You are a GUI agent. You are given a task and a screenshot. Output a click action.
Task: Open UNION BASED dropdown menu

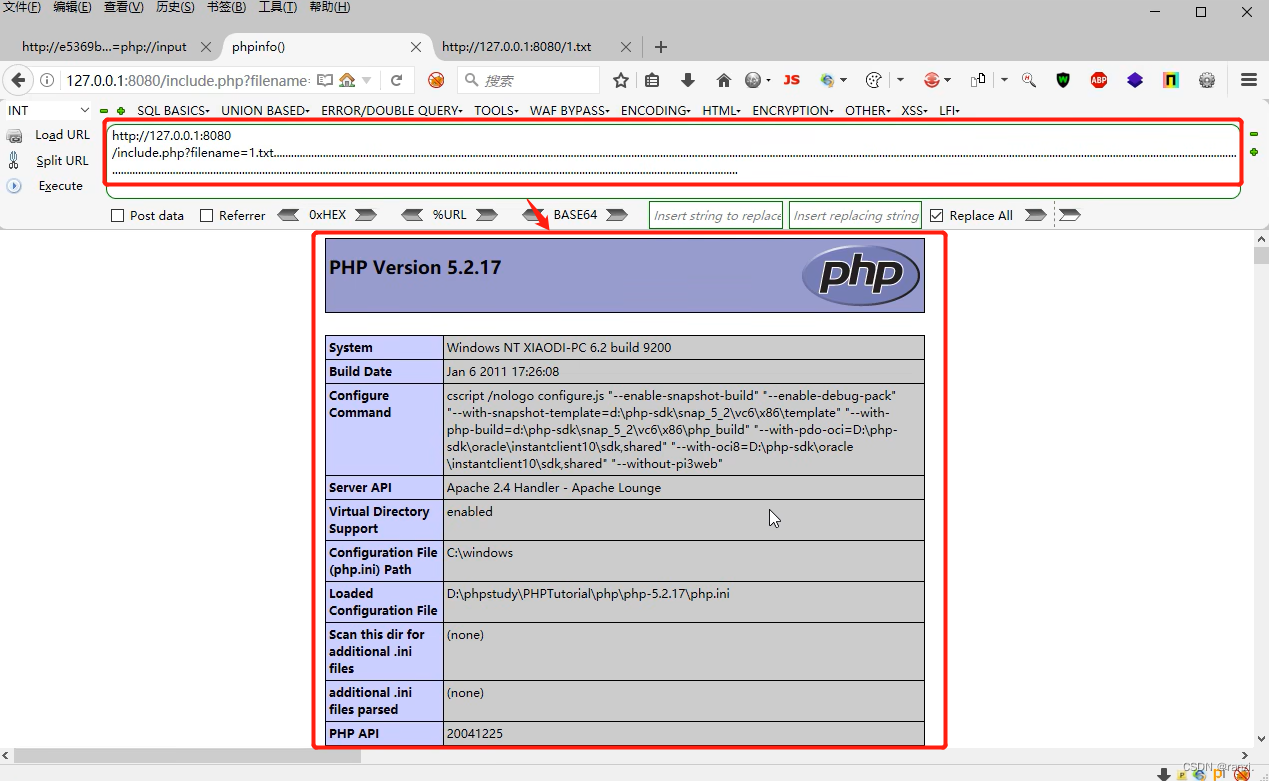pos(265,110)
